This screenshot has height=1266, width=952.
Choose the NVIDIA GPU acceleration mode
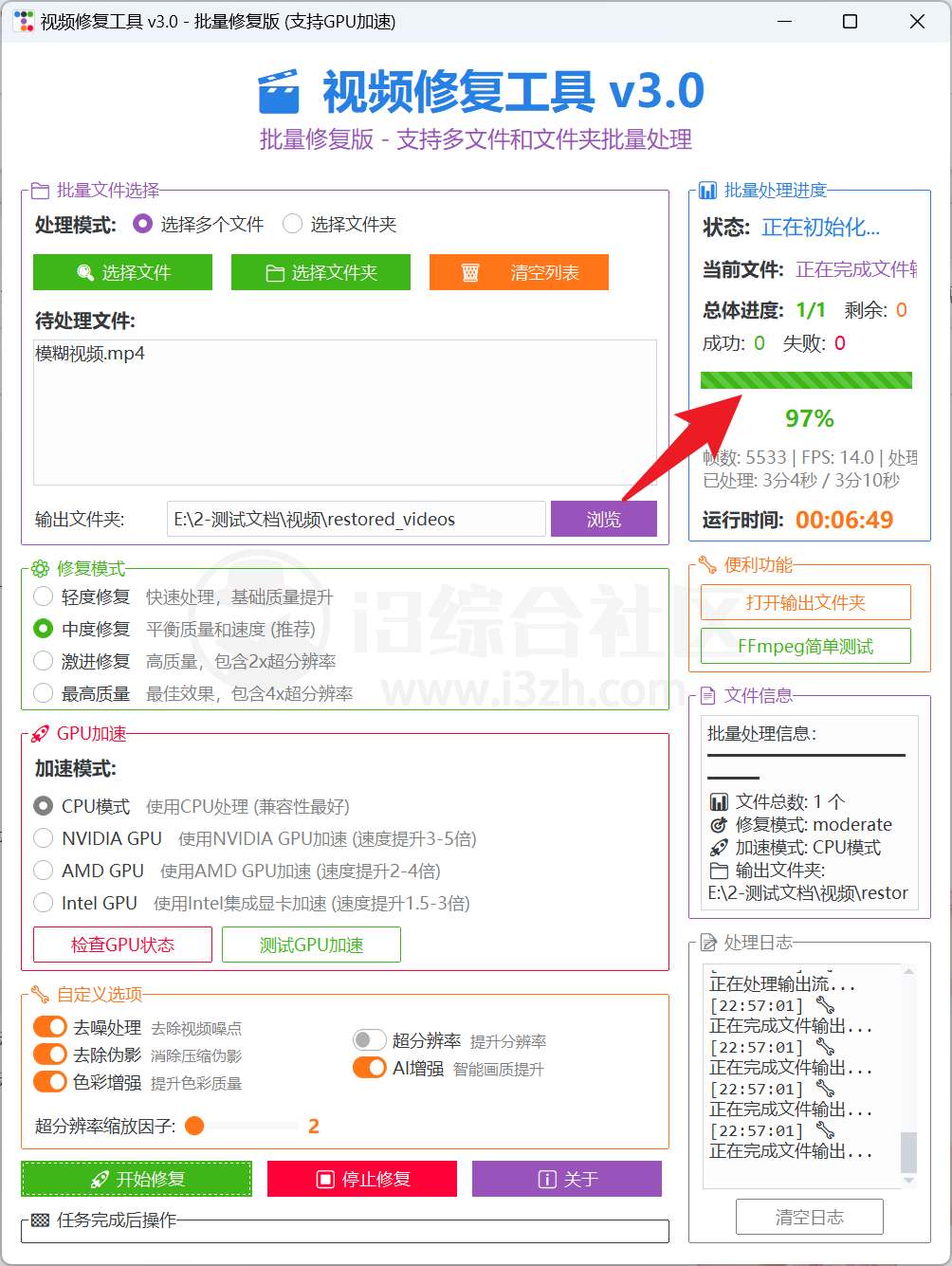(x=43, y=838)
